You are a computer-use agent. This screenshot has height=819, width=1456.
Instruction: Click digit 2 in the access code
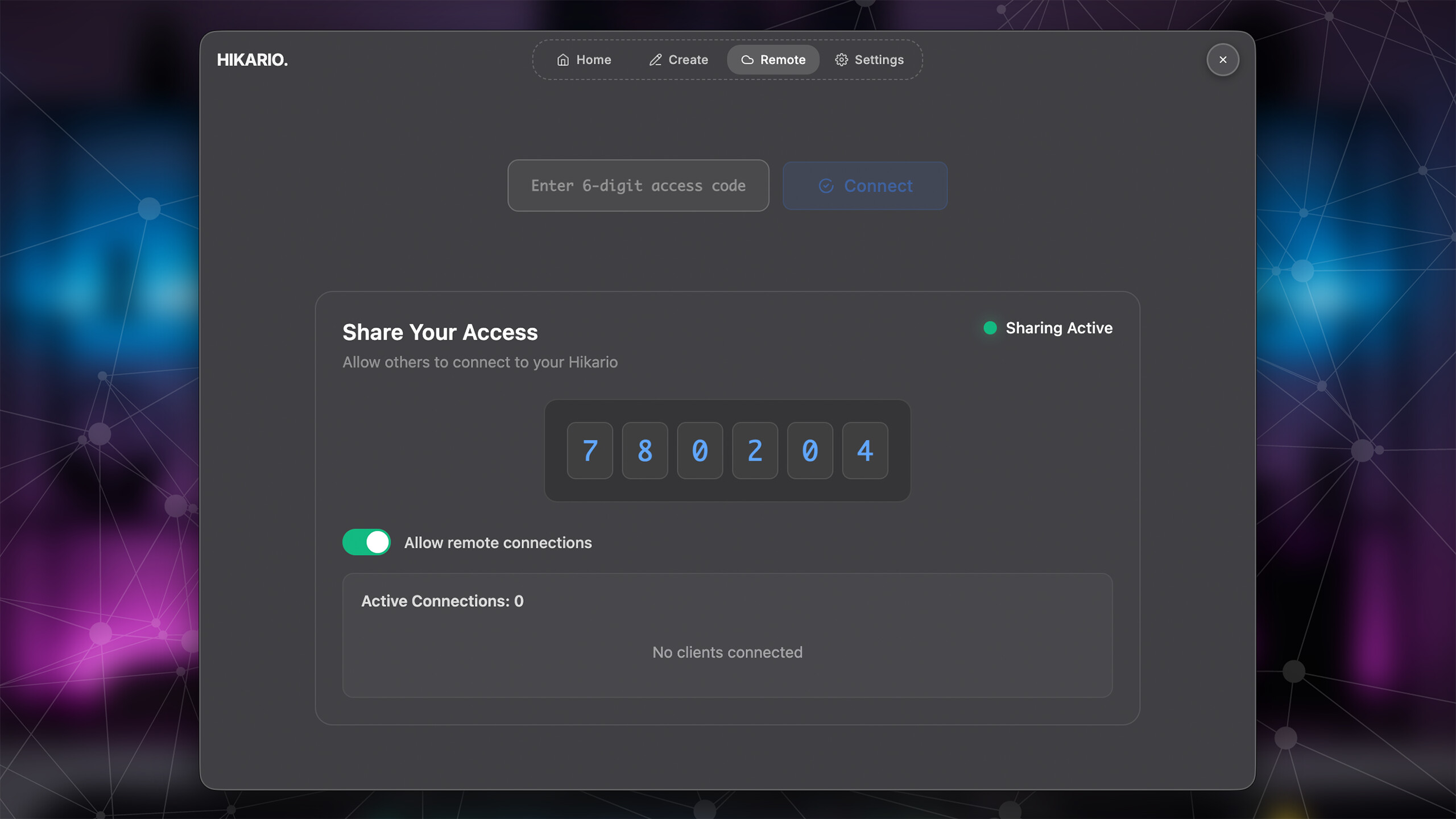click(755, 451)
